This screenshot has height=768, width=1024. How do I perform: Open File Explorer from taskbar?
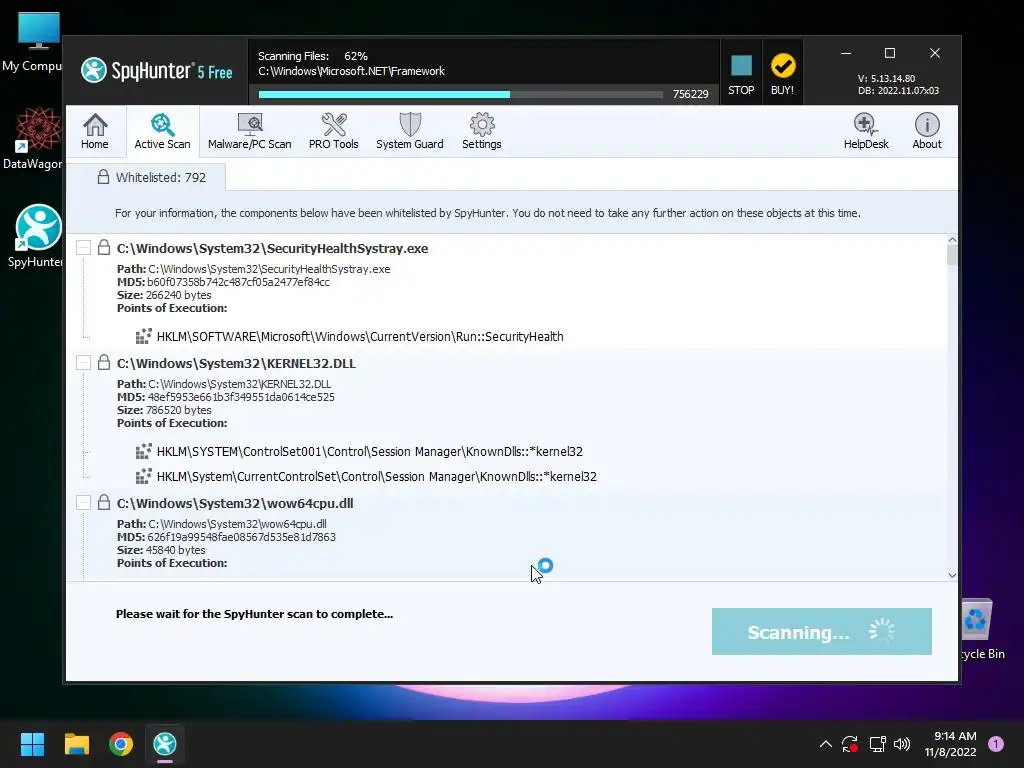pos(76,744)
